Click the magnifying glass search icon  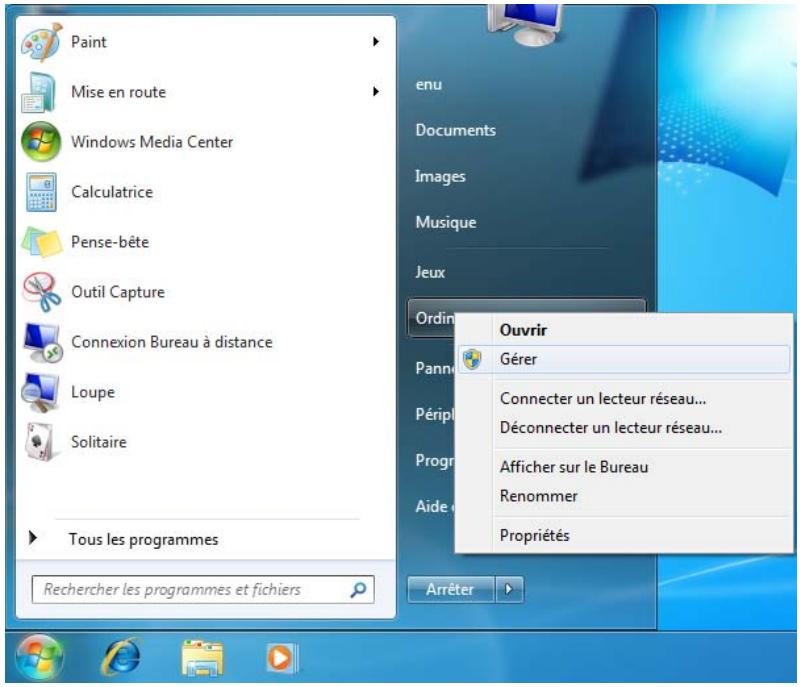[358, 590]
